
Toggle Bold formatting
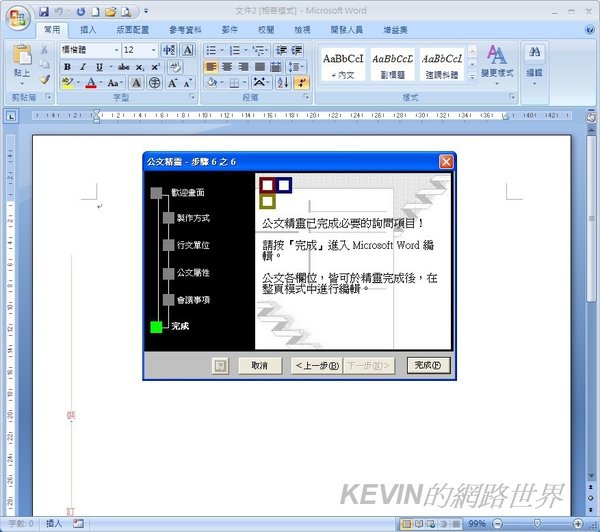pos(67,67)
